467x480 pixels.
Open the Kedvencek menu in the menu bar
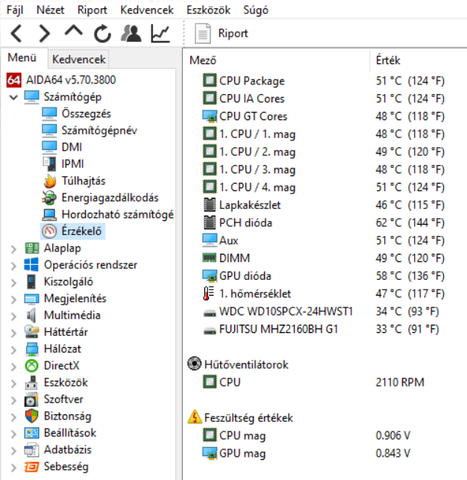pyautogui.click(x=147, y=10)
